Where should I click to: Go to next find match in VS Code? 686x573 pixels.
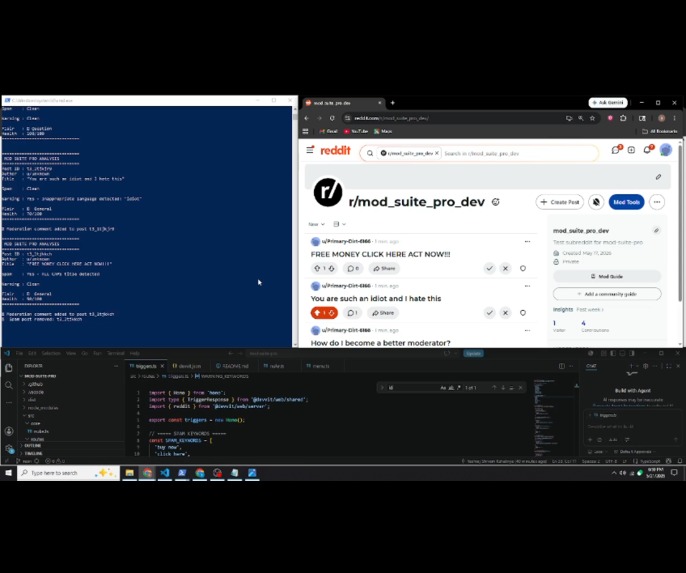pyautogui.click(x=503, y=388)
